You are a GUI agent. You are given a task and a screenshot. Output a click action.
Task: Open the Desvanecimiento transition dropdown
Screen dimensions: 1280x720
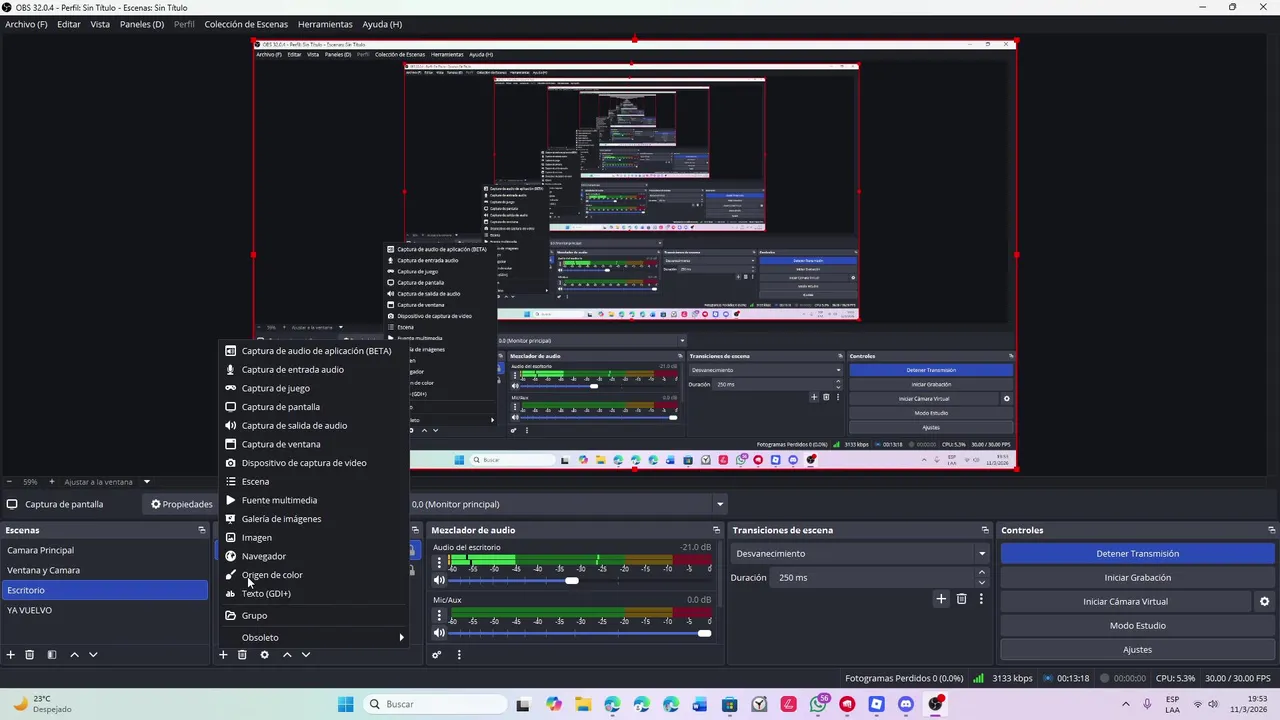861,554
